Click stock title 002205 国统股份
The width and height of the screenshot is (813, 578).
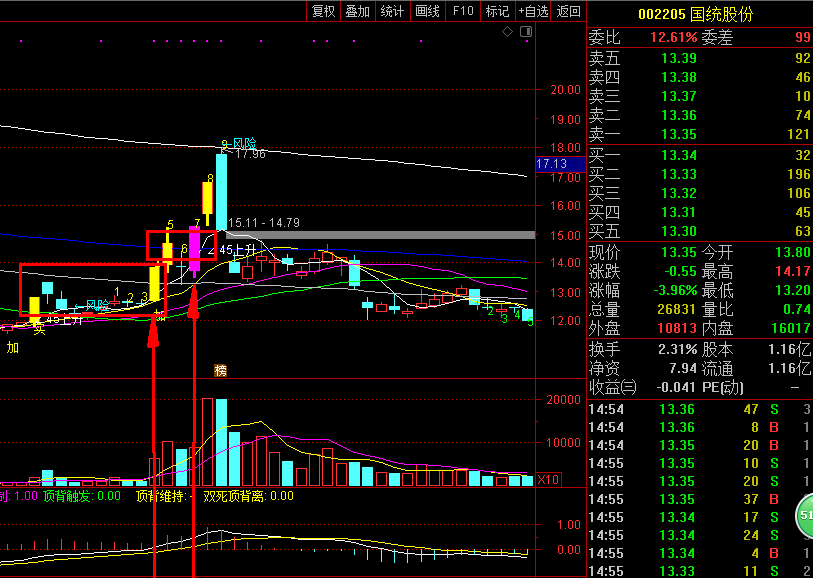pyautogui.click(x=695, y=14)
